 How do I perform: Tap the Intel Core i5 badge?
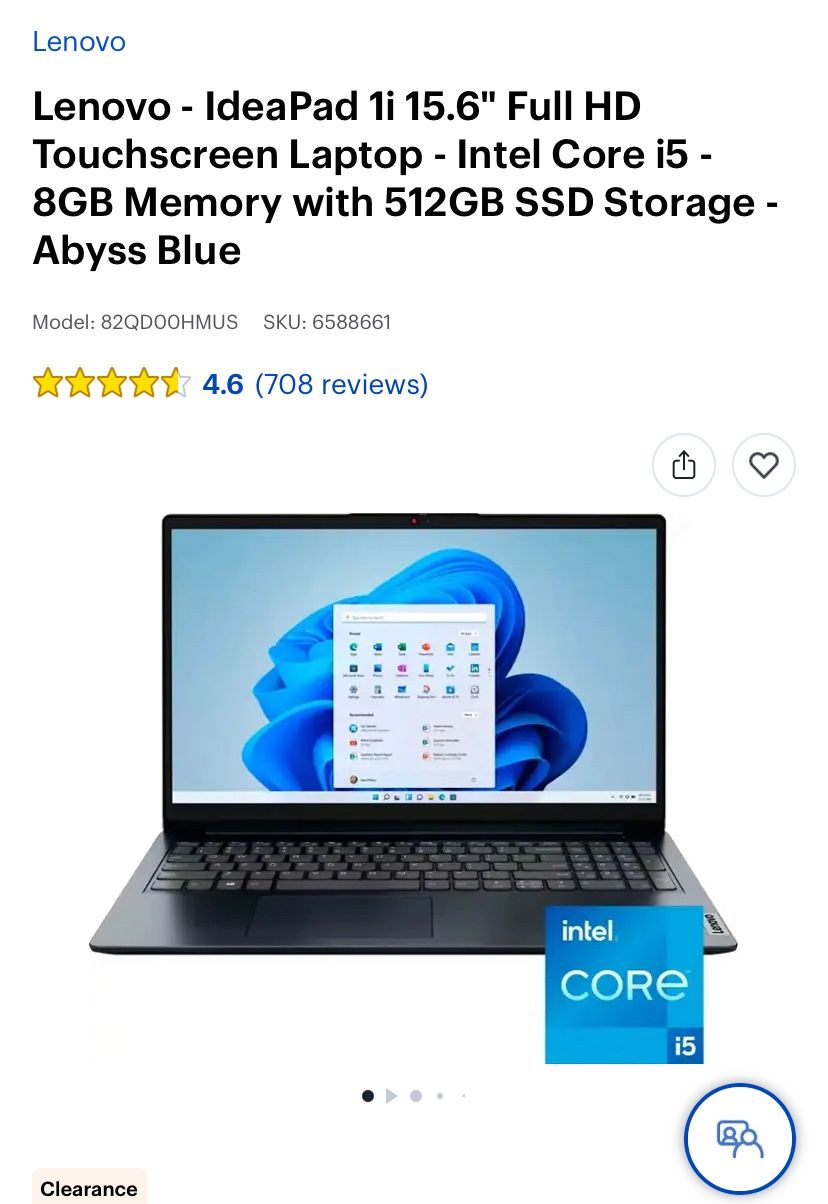coord(624,985)
